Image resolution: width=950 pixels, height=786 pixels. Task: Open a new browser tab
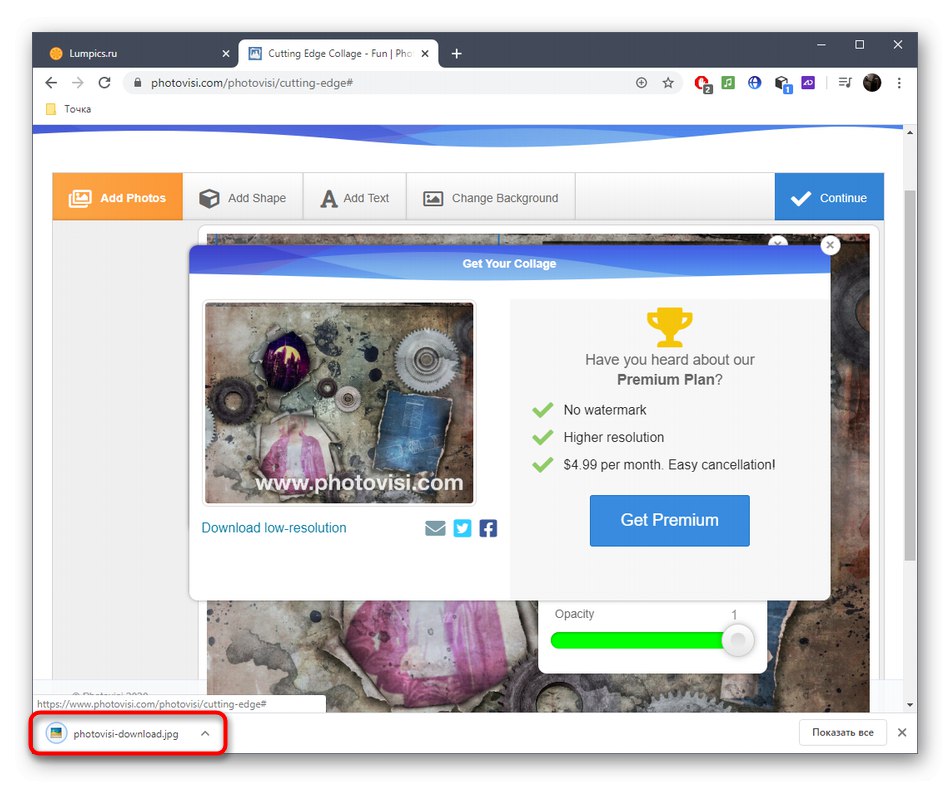(457, 53)
